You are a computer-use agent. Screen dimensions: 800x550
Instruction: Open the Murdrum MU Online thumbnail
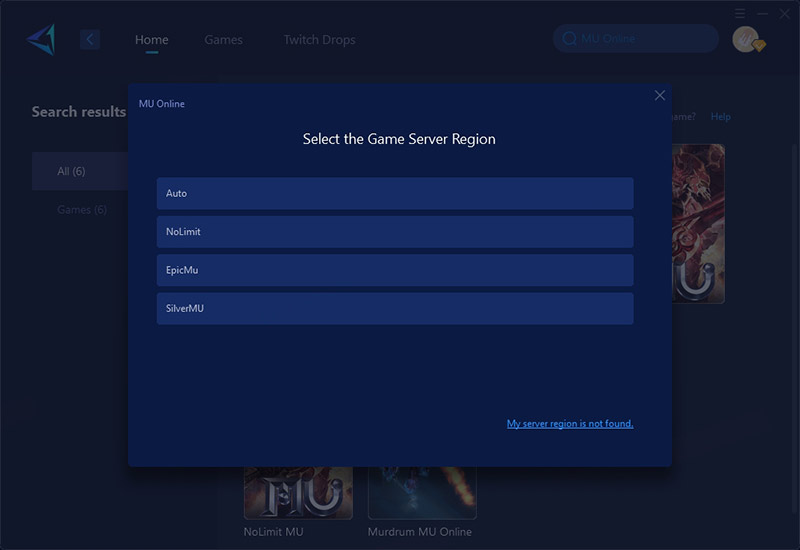coord(422,492)
